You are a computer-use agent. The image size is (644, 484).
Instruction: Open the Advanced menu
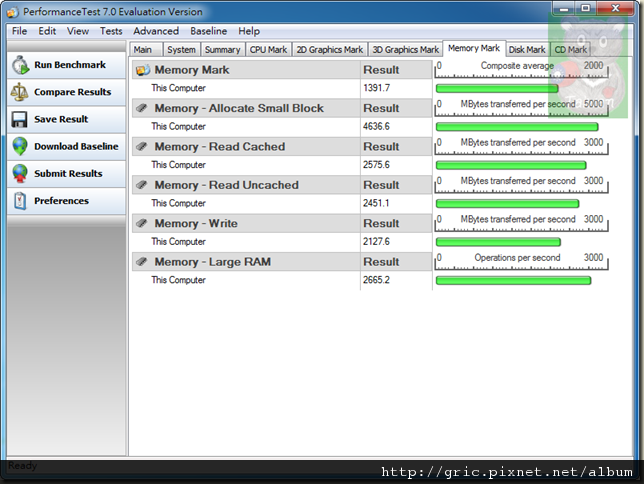[156, 31]
